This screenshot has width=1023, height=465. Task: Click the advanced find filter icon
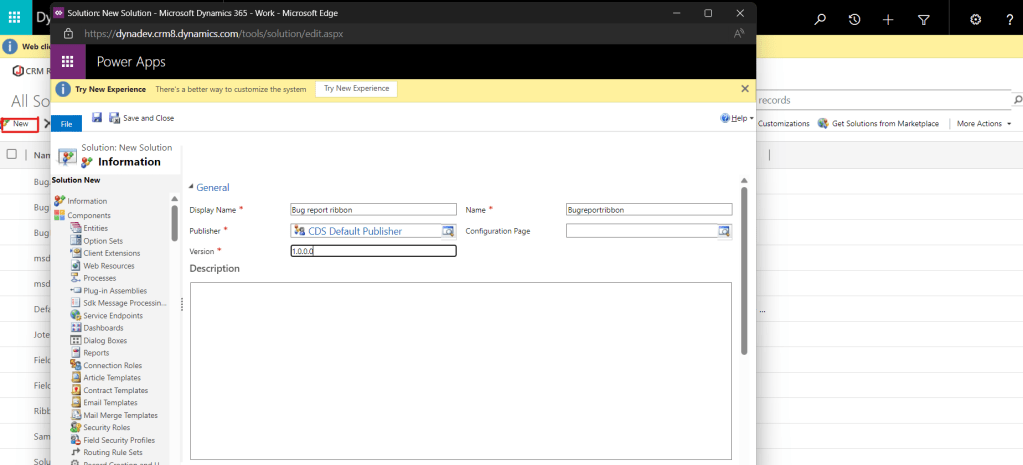coord(923,20)
